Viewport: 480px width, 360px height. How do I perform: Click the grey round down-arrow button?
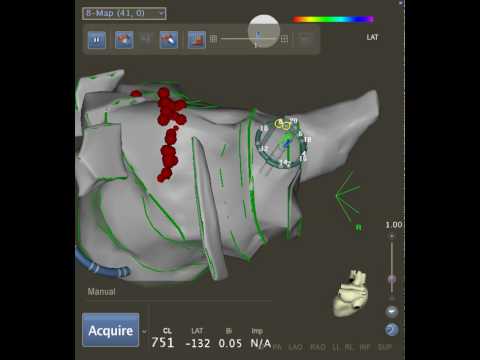(x=392, y=312)
